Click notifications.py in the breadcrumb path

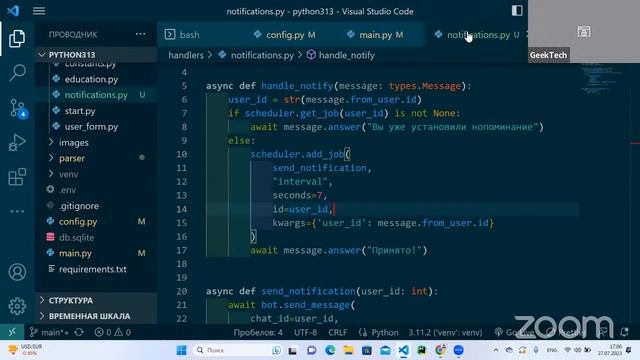coord(262,55)
